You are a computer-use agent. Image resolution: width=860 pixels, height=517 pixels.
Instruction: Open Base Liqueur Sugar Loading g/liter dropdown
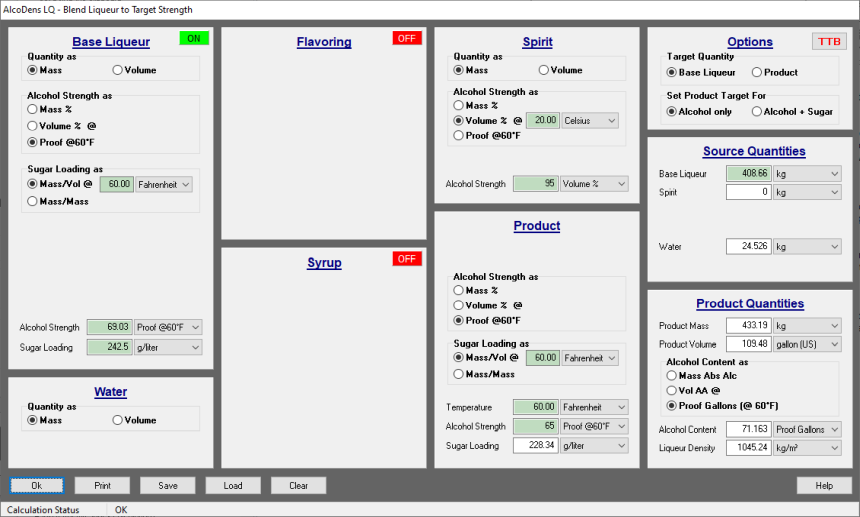(x=168, y=347)
